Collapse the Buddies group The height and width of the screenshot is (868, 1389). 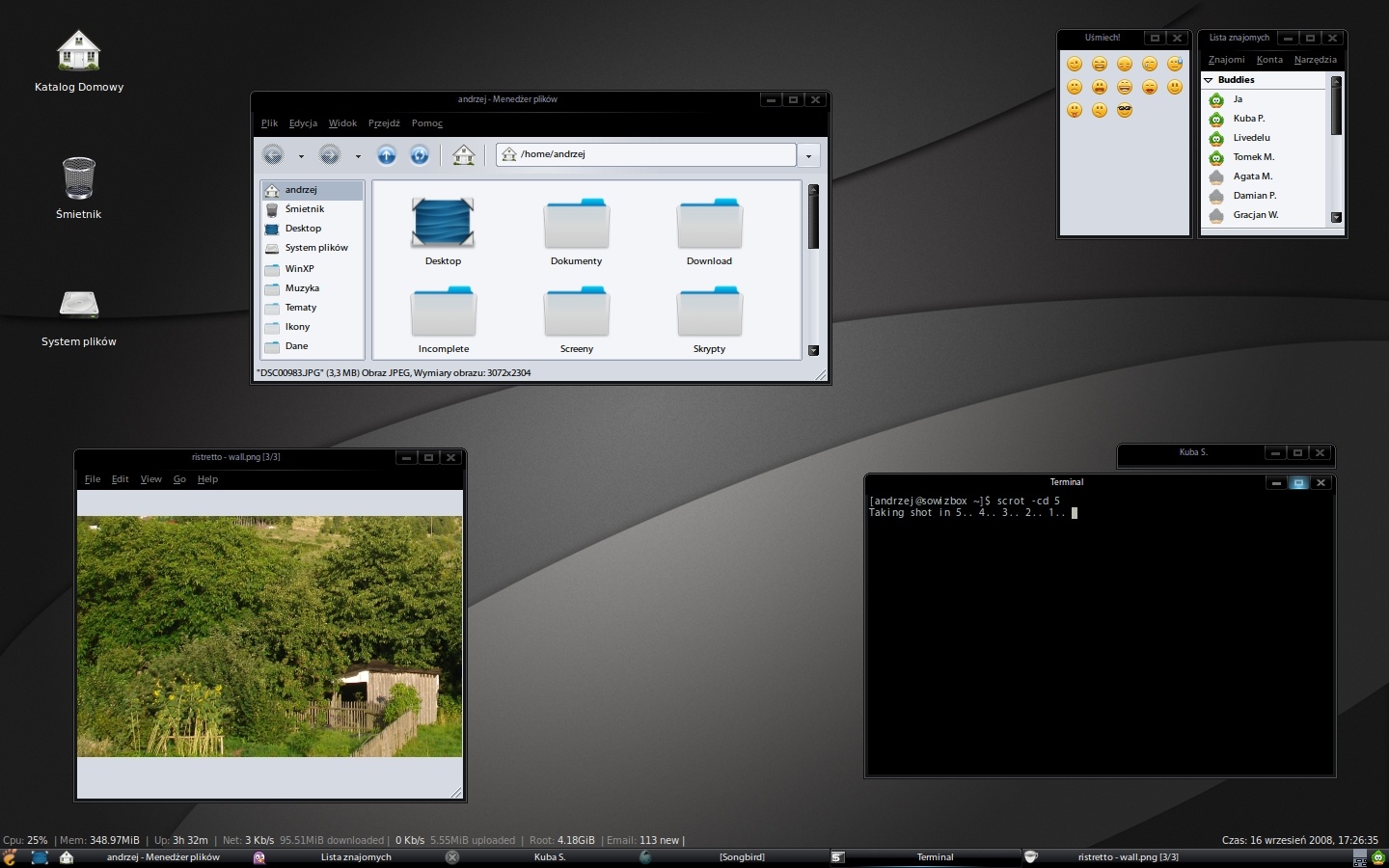[1209, 80]
